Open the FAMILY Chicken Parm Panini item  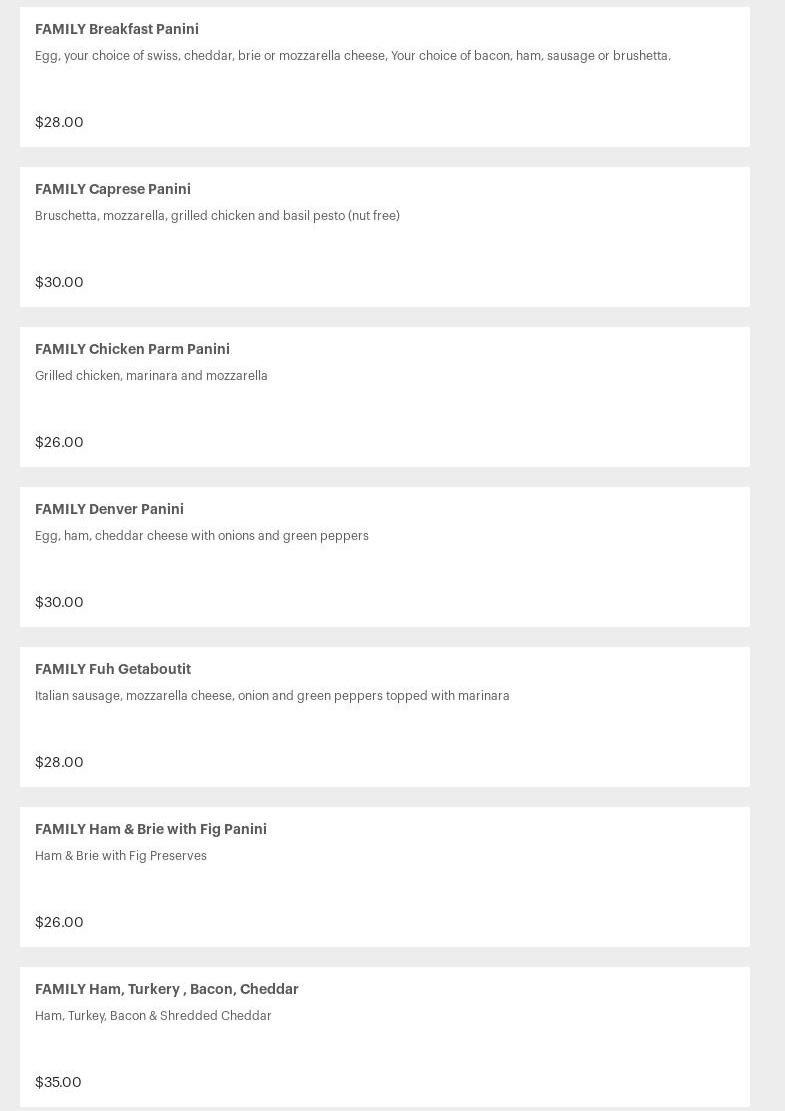(132, 349)
